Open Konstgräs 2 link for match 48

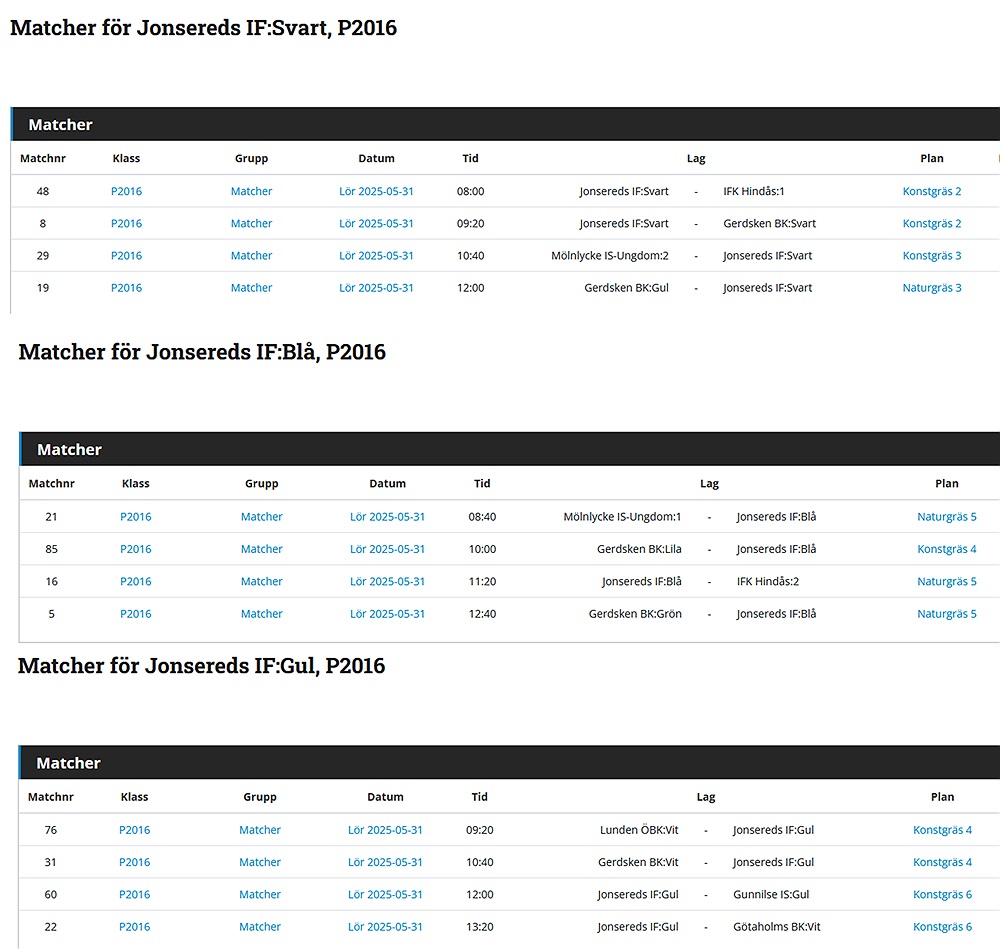[x=931, y=191]
